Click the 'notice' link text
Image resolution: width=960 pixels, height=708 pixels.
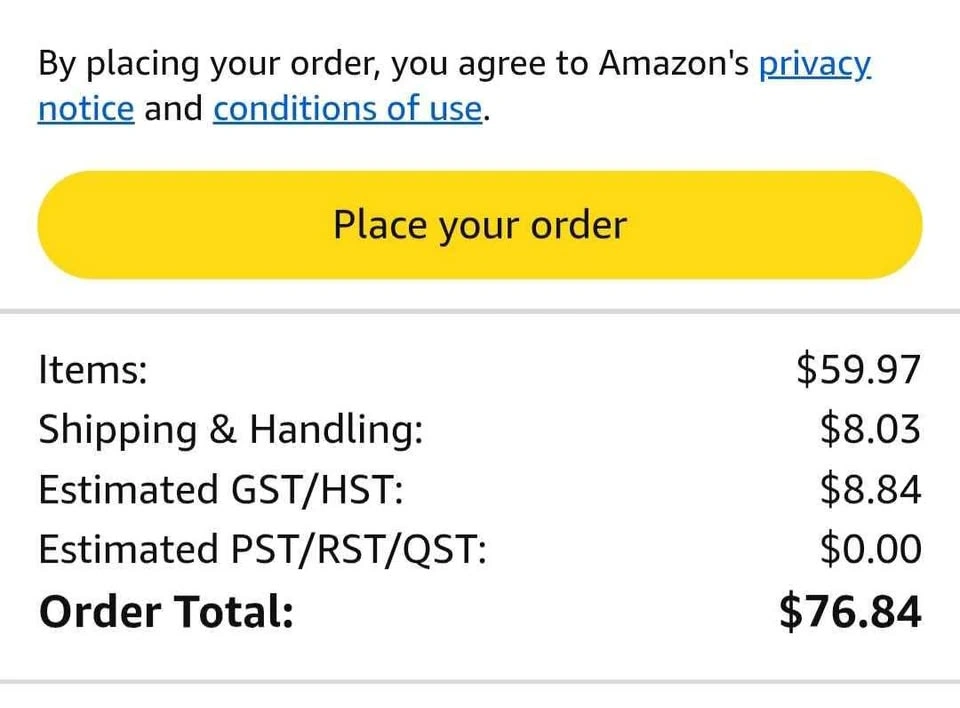click(x=85, y=108)
